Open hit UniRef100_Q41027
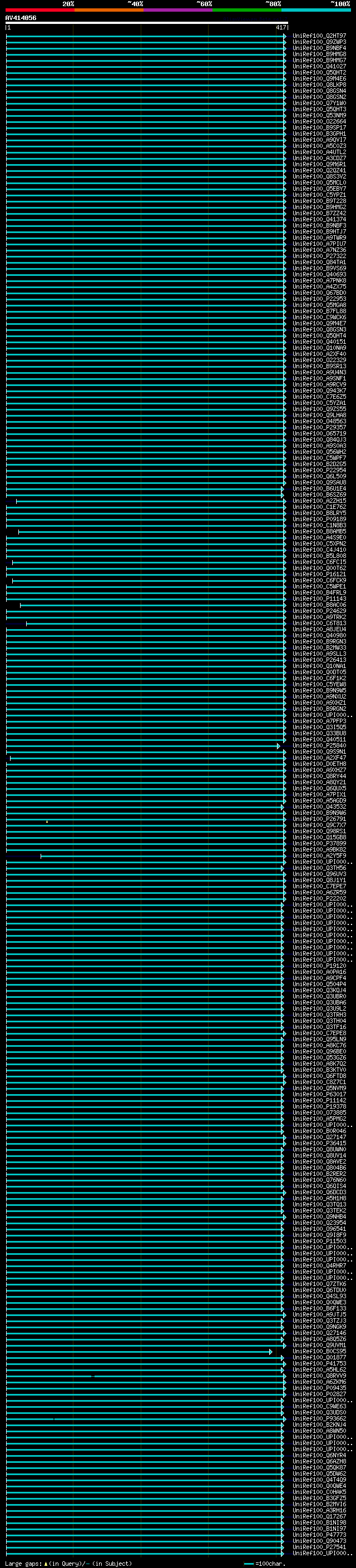Viewport: 356px width, 1568px height. (319, 66)
